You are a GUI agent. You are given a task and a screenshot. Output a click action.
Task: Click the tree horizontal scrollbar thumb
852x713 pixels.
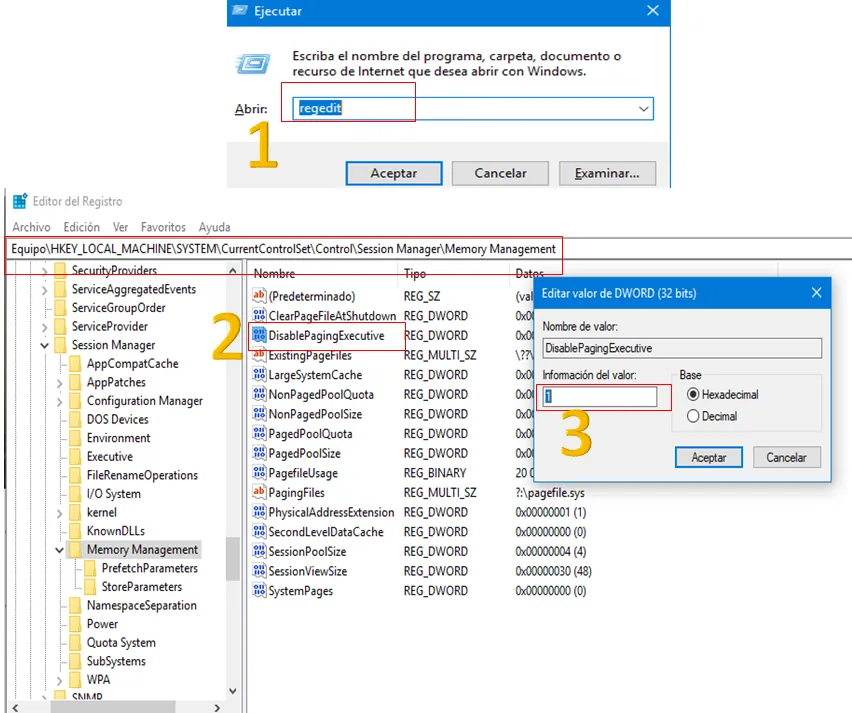113,707
